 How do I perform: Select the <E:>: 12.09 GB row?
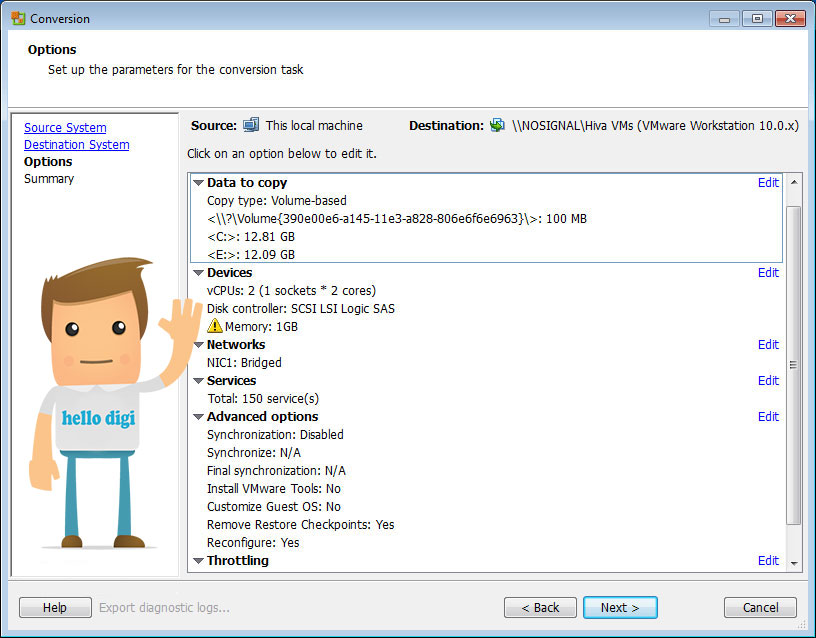(251, 254)
